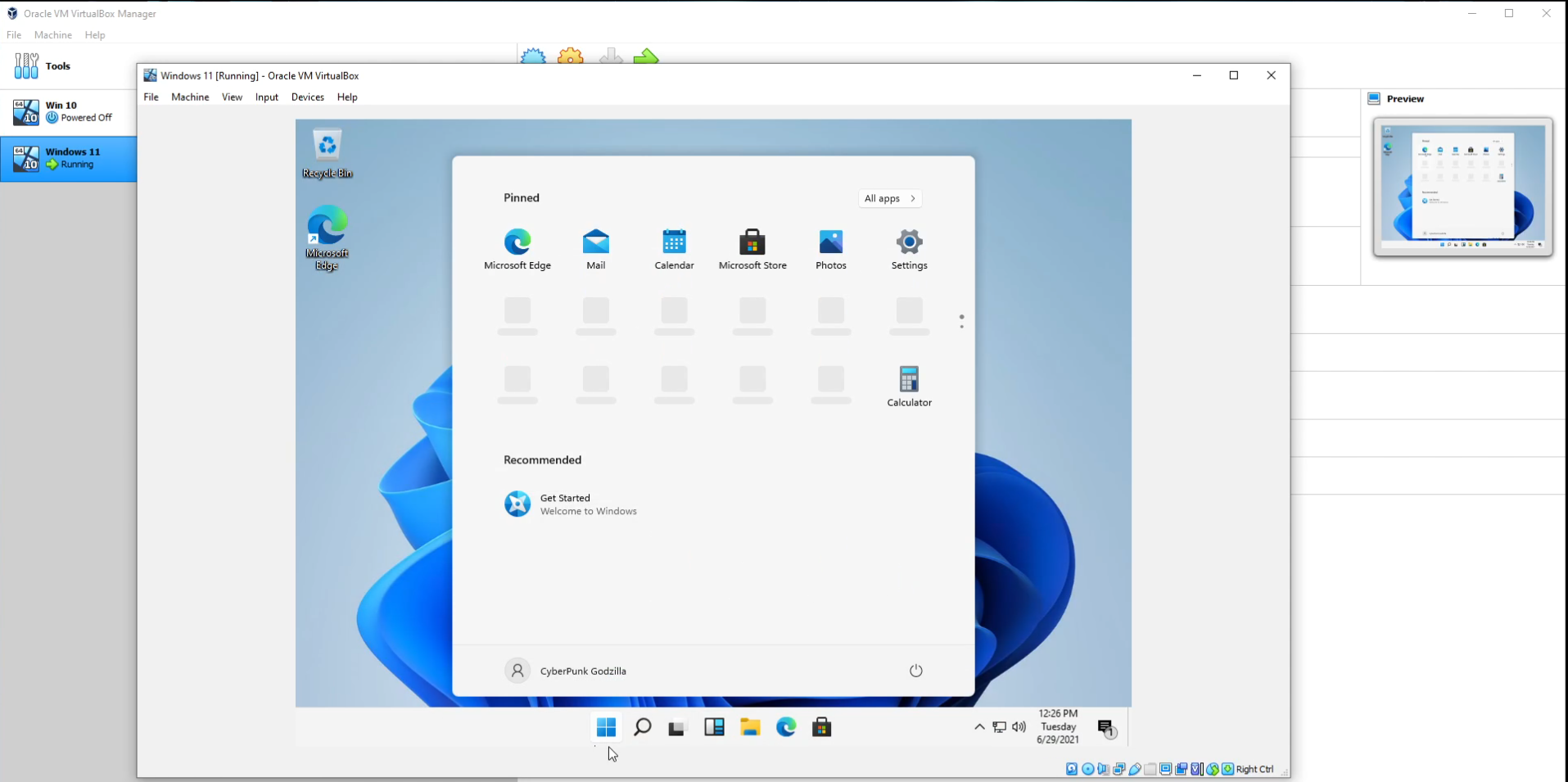Launch Mail from the pinned apps
1568x782 pixels.
[x=596, y=249]
